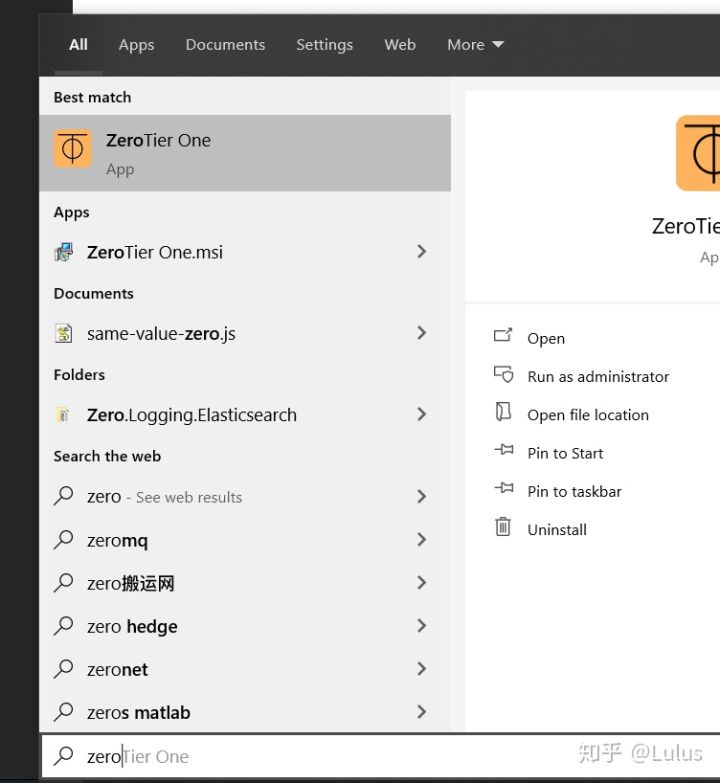This screenshot has width=720, height=783.
Task: Expand the zeros matlab suggestion arrow
Action: tap(422, 712)
